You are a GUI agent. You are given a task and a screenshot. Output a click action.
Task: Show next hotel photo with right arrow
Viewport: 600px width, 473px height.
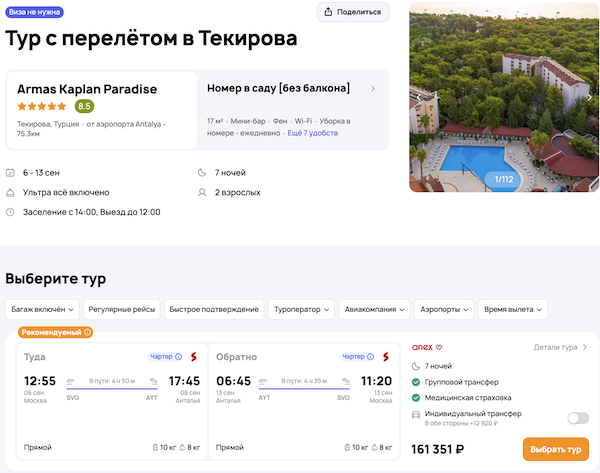pos(589,98)
